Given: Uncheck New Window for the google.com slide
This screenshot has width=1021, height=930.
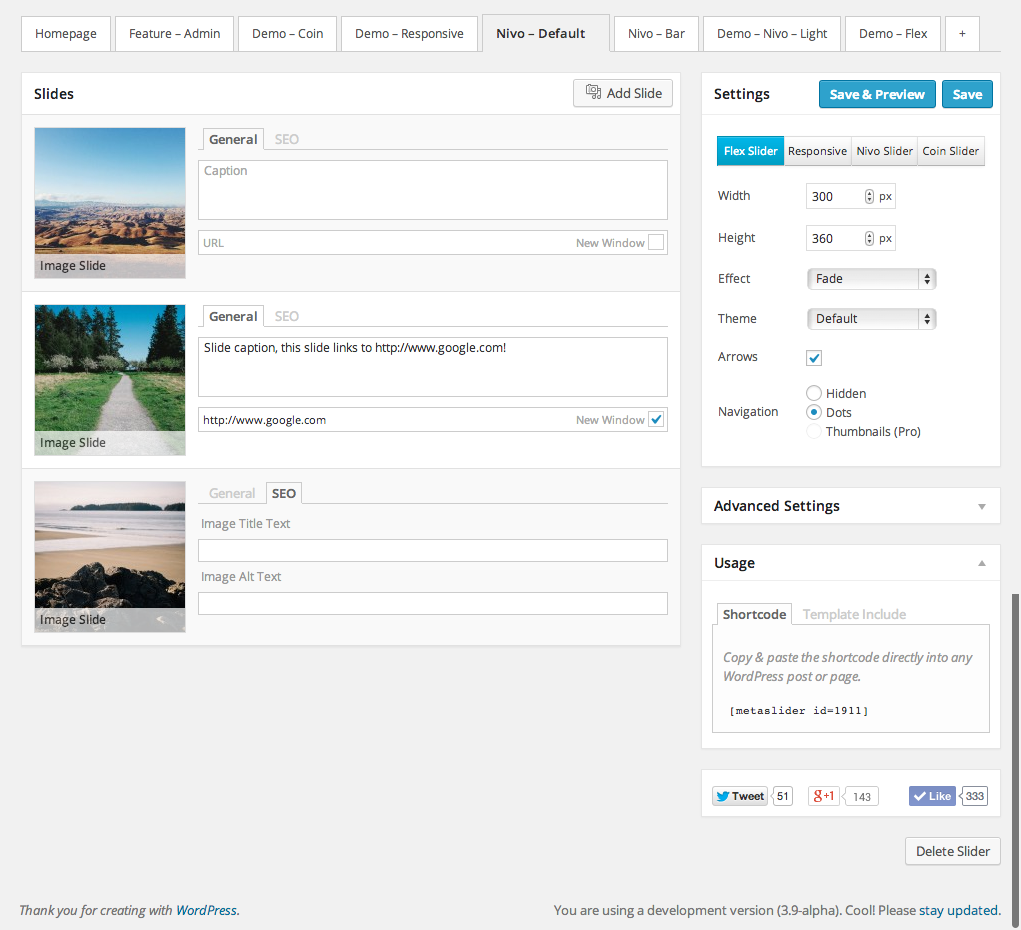Looking at the screenshot, I should click(656, 419).
